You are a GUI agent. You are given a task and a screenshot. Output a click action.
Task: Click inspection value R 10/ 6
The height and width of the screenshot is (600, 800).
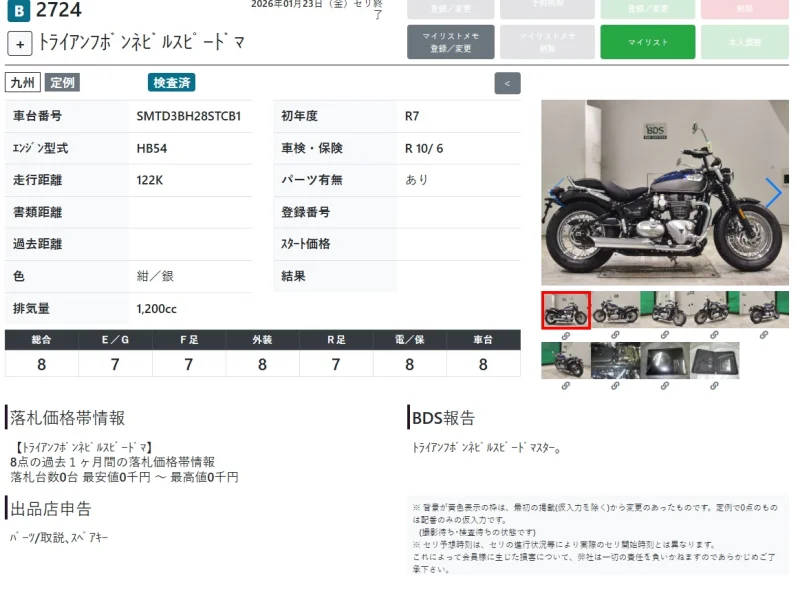click(x=424, y=148)
